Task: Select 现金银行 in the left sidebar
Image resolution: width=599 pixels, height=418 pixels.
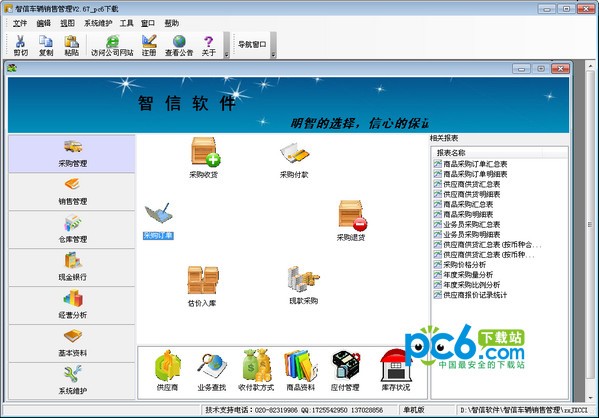Action: point(72,267)
